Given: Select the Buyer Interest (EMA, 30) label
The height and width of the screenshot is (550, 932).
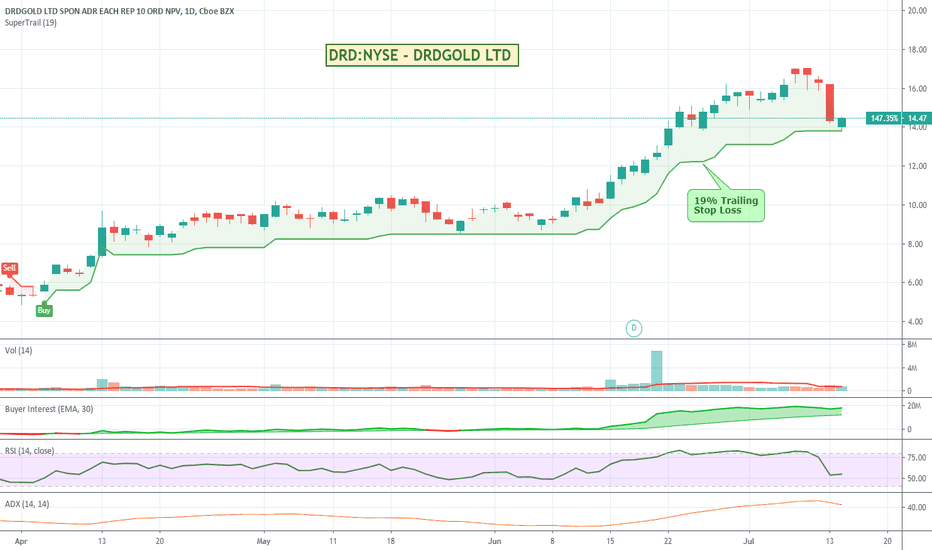Looking at the screenshot, I should 49,409.
